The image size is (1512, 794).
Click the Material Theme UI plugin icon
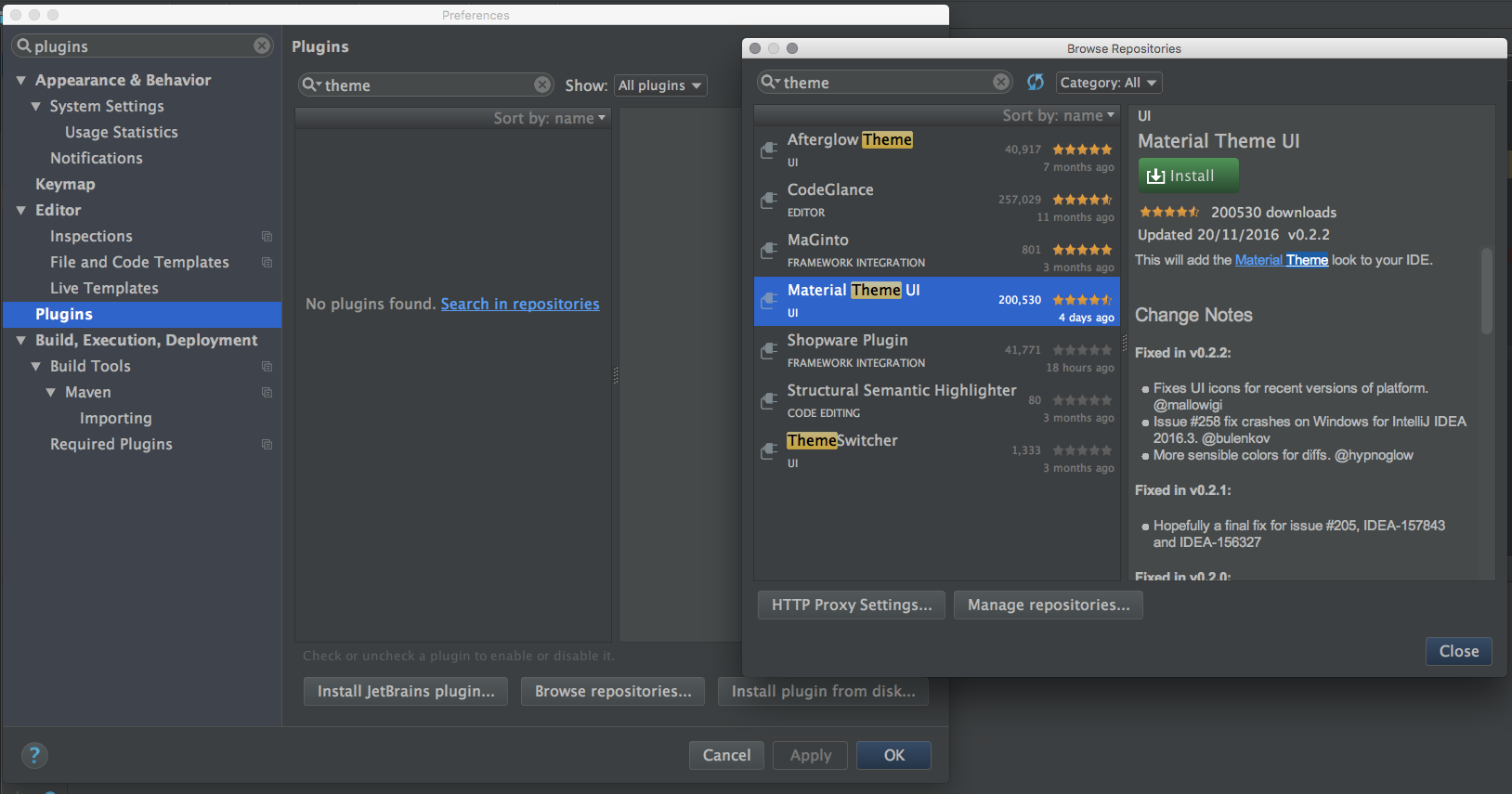(769, 300)
